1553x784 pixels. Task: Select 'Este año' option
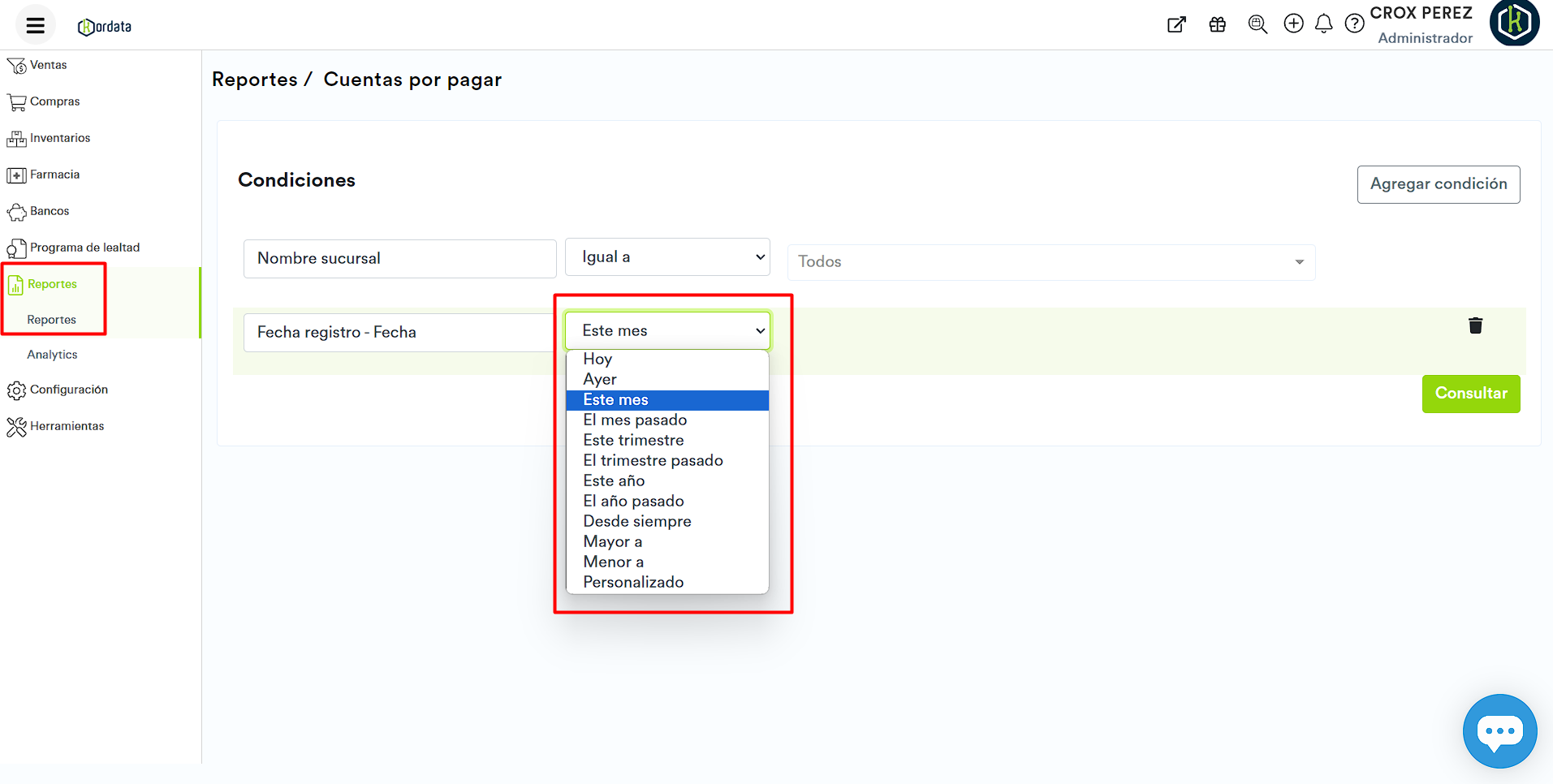tap(614, 480)
